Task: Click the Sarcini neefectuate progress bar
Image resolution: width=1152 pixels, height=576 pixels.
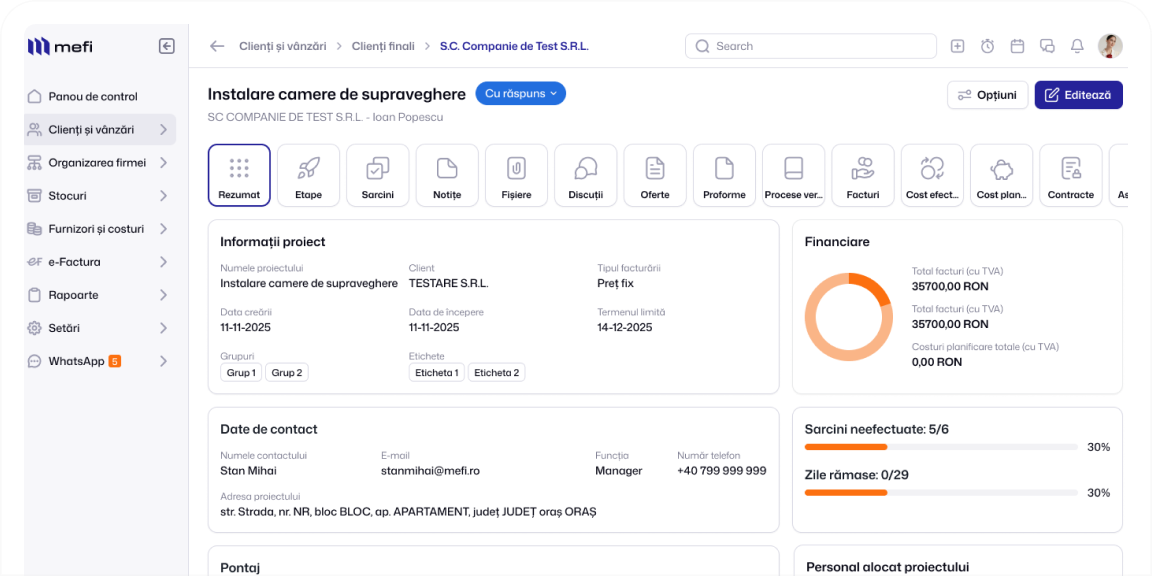Action: pyautogui.click(x=941, y=447)
